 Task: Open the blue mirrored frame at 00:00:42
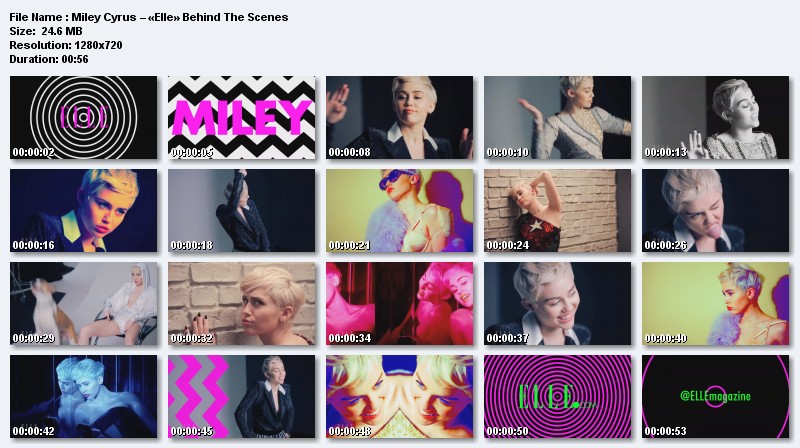(x=84, y=396)
